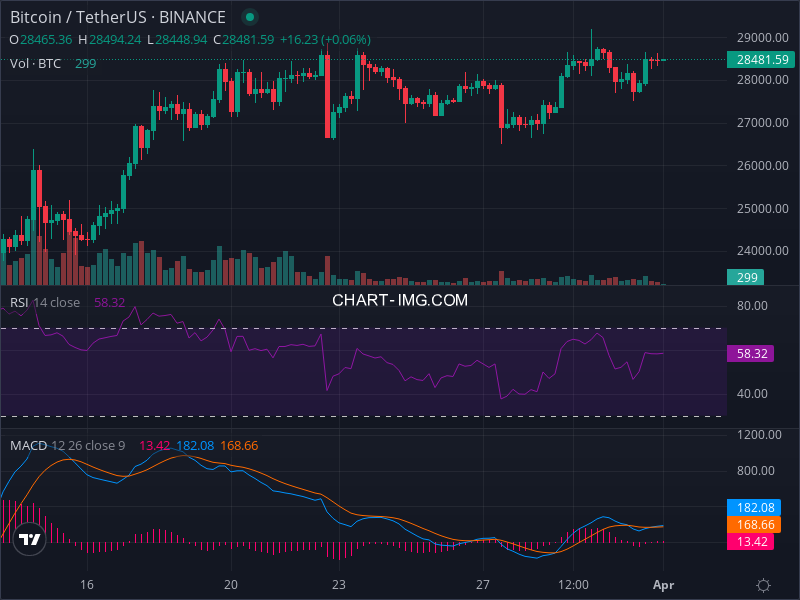Click the open price value 28465.36

46,40
